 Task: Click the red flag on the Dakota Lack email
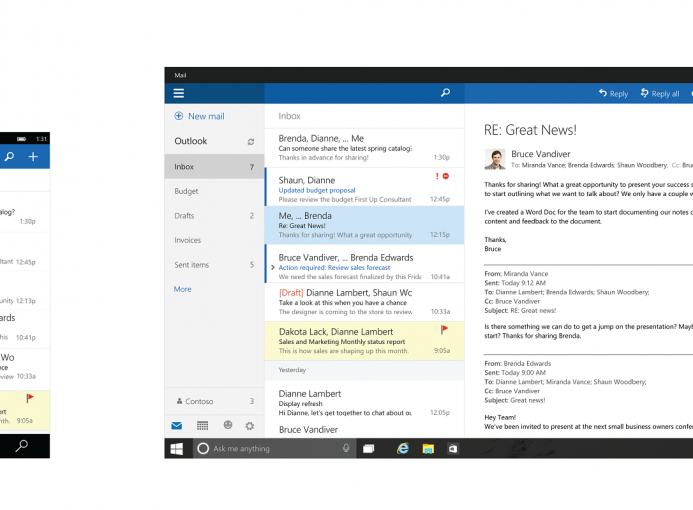[445, 330]
